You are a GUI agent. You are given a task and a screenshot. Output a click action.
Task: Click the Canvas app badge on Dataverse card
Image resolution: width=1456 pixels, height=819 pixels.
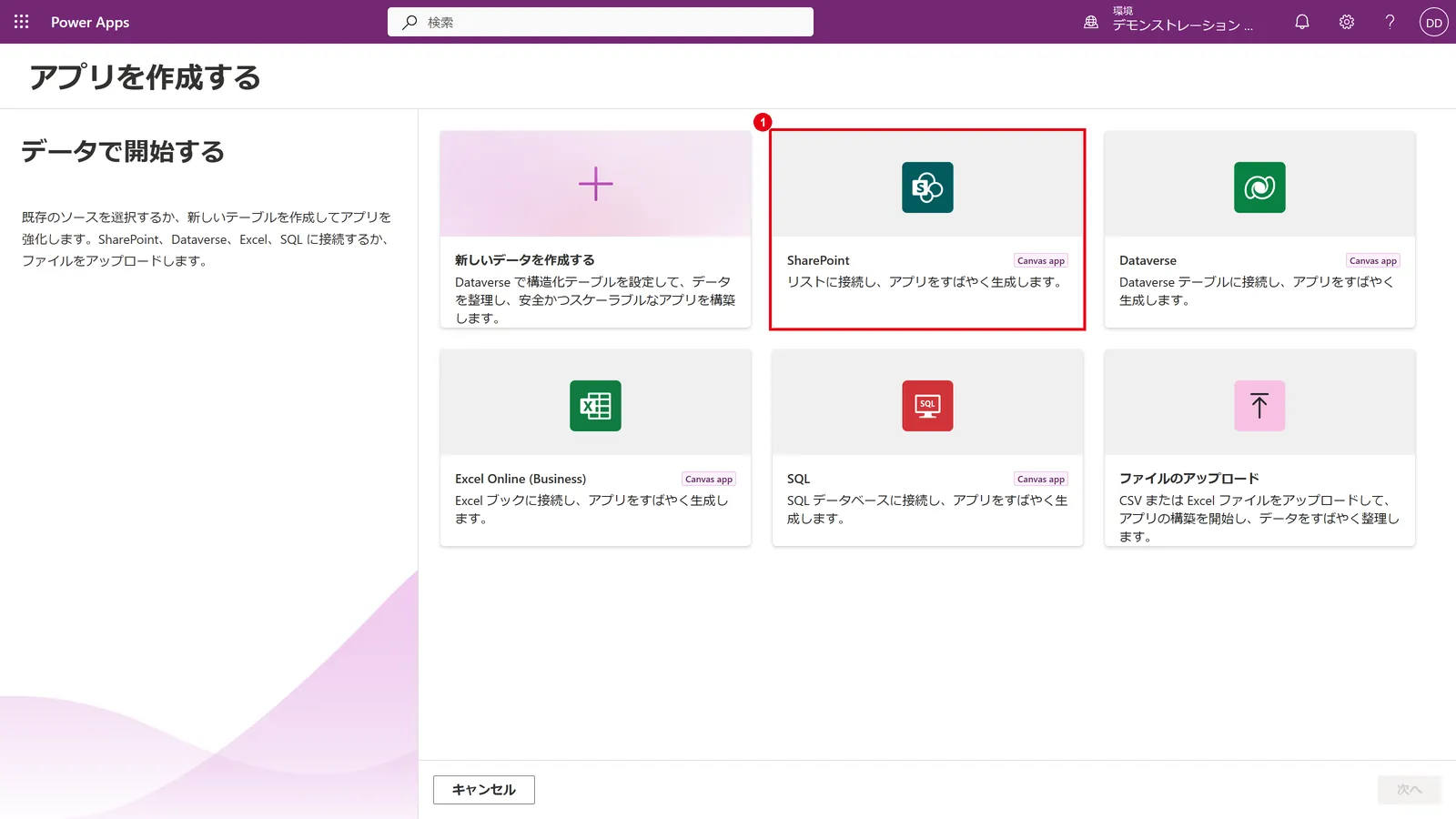(1373, 261)
